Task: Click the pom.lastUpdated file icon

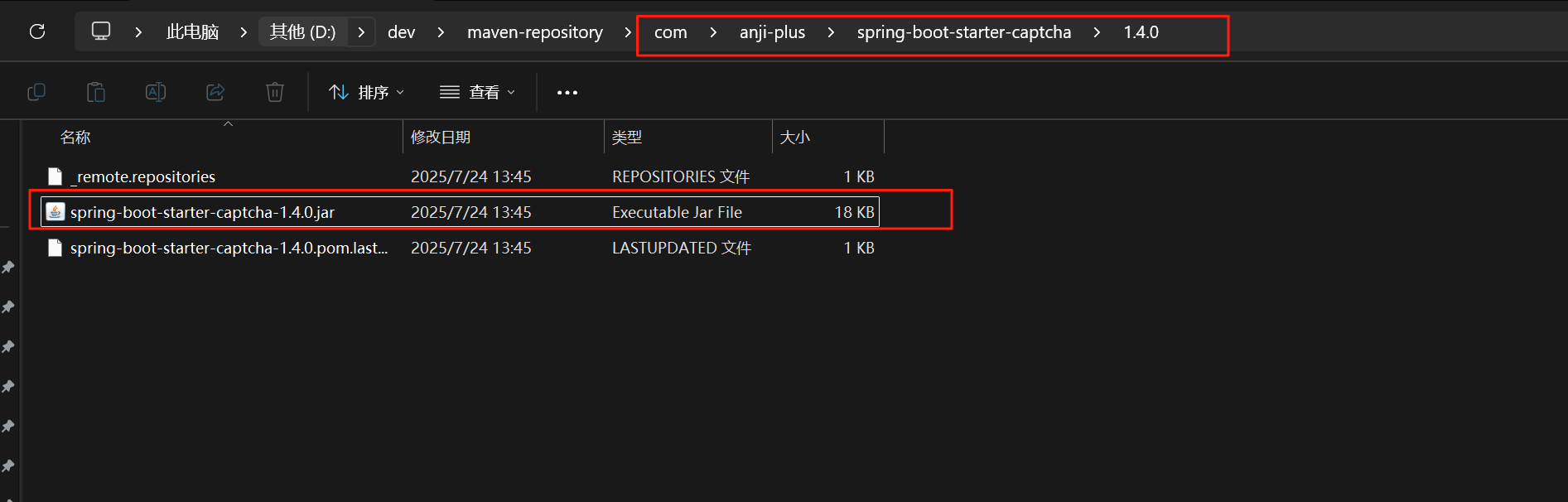Action: 55,248
